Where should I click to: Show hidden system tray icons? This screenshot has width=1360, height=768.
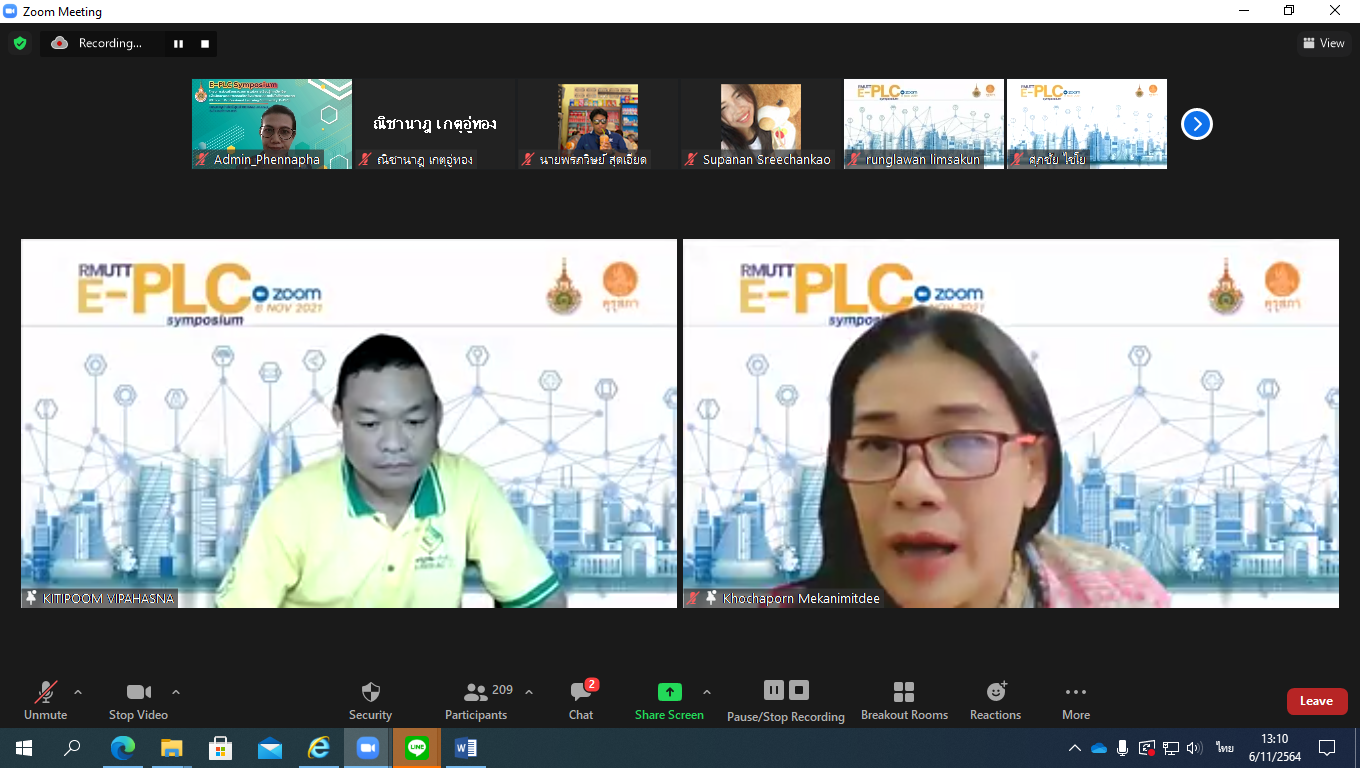point(1075,748)
